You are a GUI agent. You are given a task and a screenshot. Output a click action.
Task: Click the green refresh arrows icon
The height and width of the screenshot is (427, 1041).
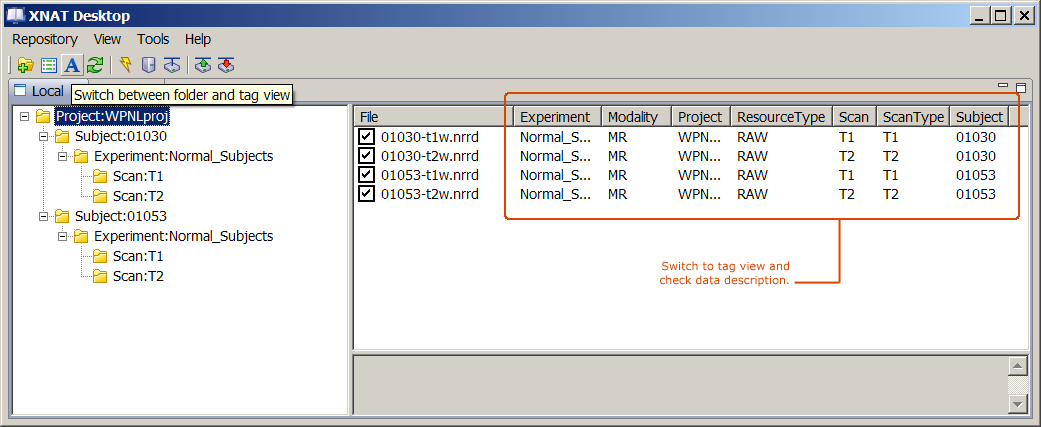pos(94,65)
